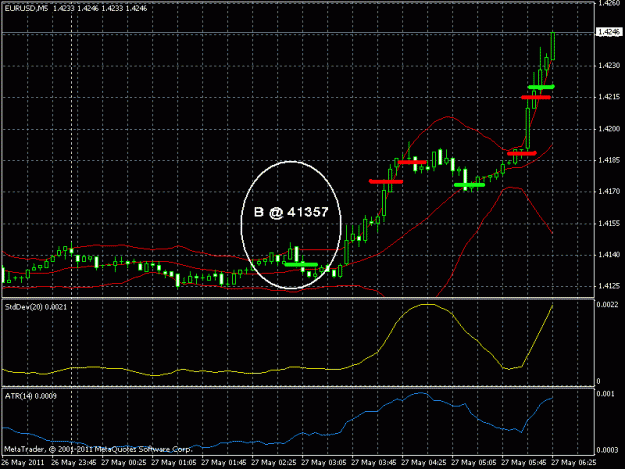Click the 27 May 05:45 time label
This screenshot has width=625, height=469.
[x=524, y=463]
